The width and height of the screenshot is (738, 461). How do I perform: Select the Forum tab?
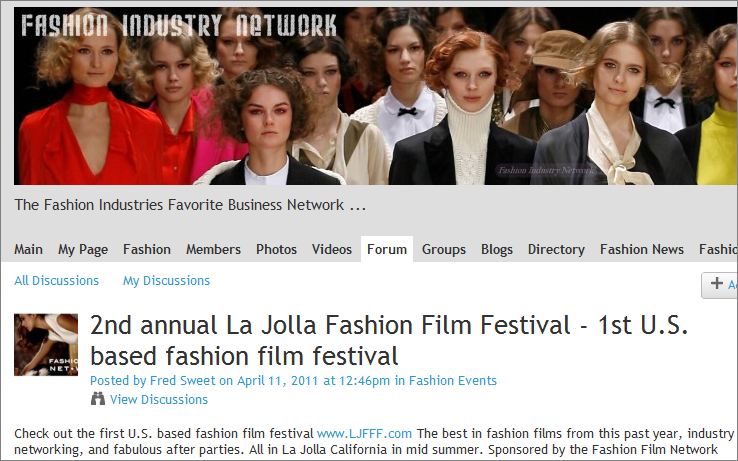click(x=387, y=249)
